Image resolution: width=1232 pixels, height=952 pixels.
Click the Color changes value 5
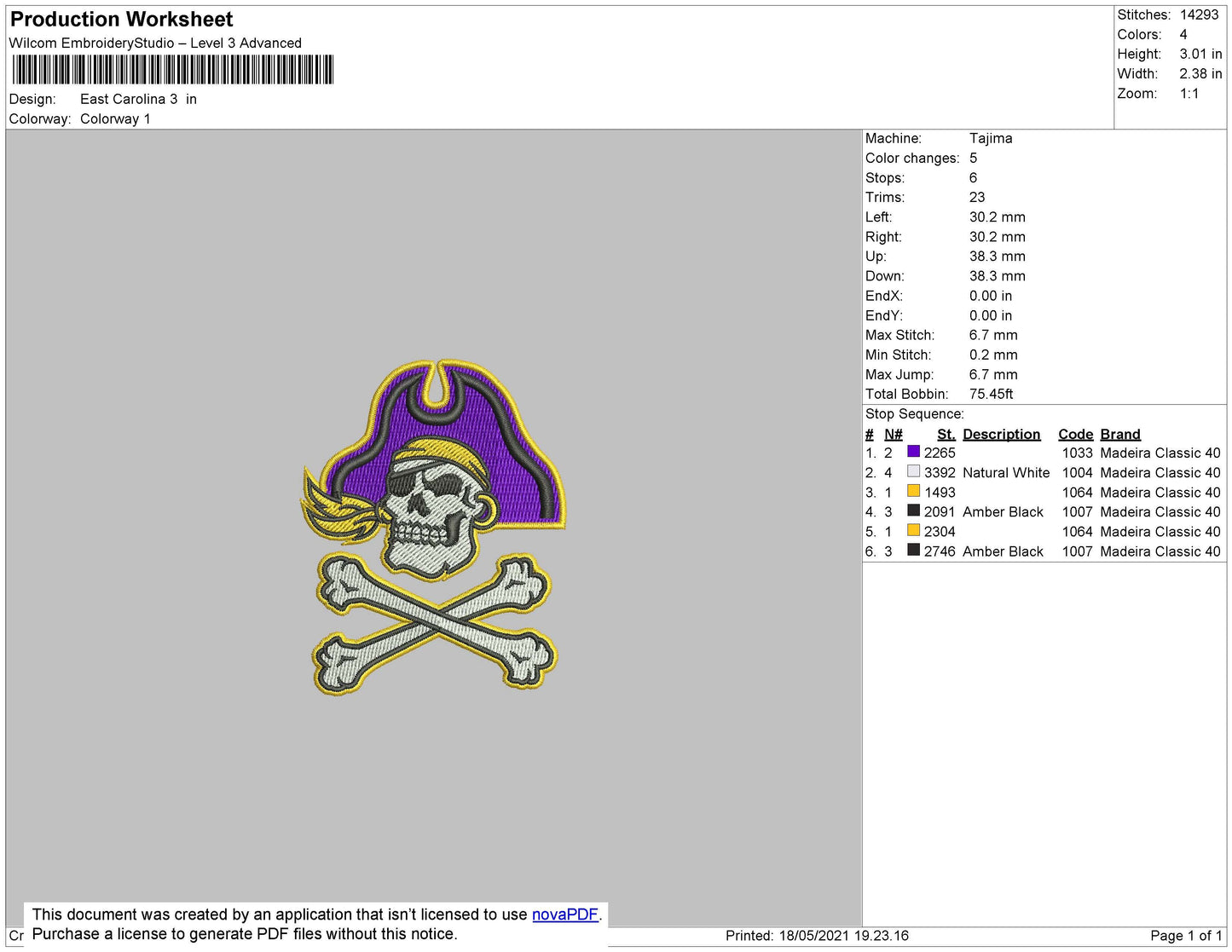[x=974, y=158]
